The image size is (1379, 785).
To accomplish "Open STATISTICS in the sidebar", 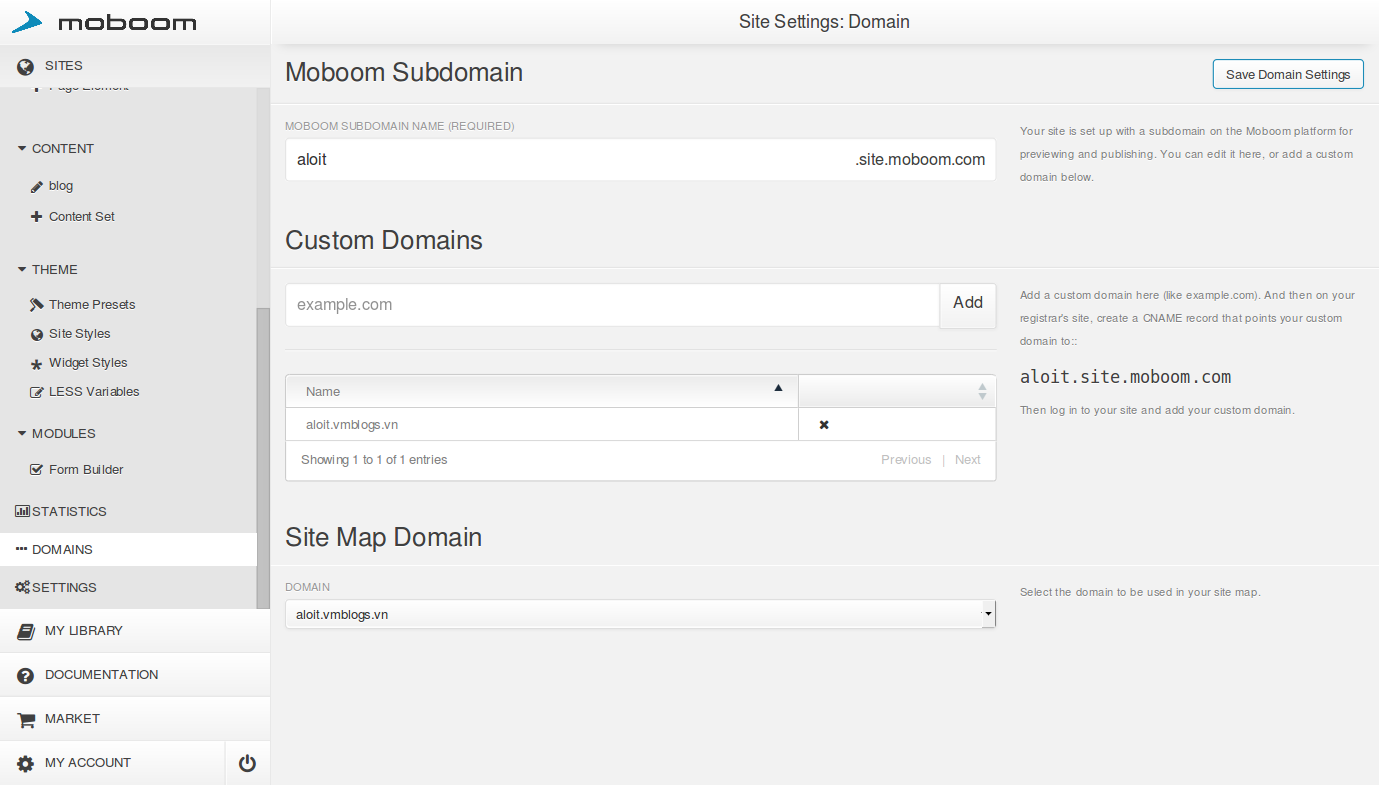I will [x=68, y=512].
